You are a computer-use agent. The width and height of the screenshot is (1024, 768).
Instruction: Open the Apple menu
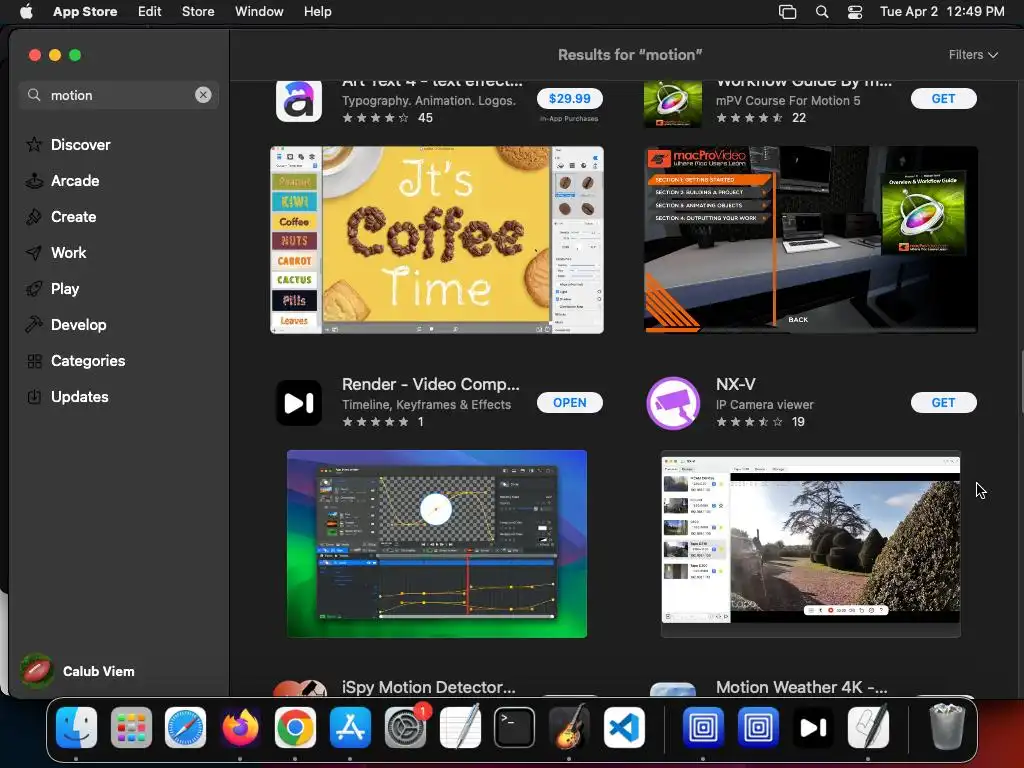coord(26,12)
